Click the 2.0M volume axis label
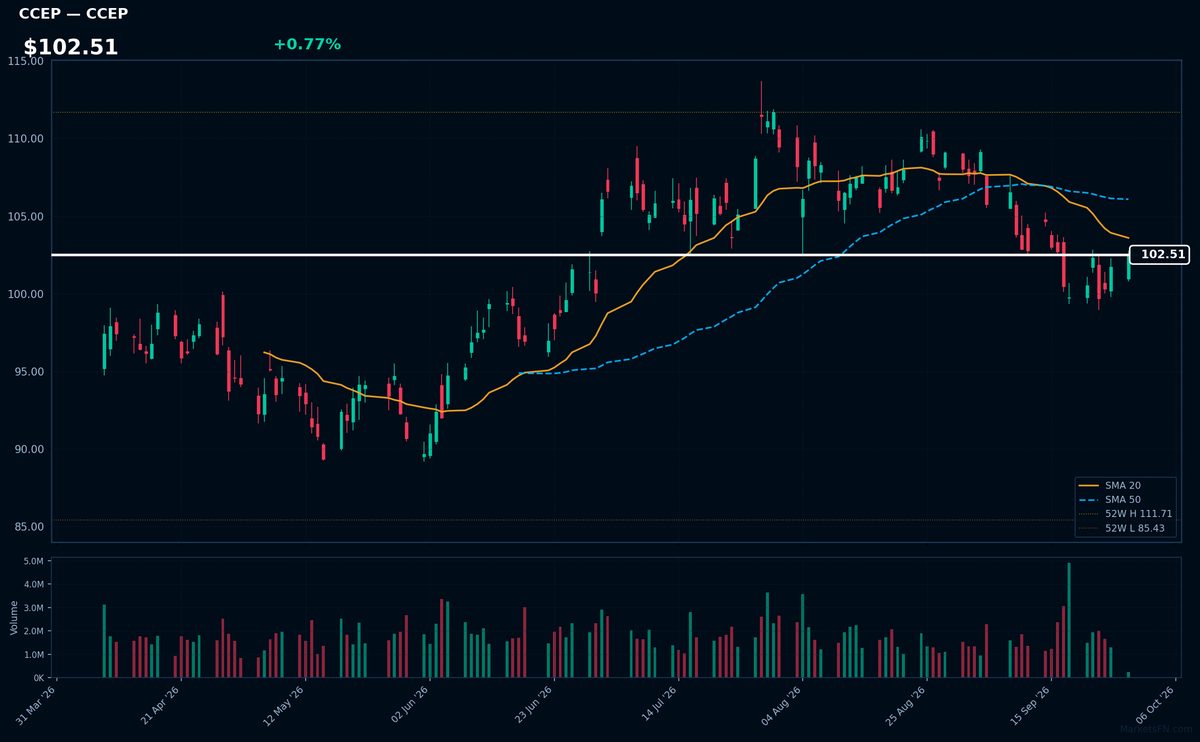The width and height of the screenshot is (1200, 742). click(x=34, y=632)
